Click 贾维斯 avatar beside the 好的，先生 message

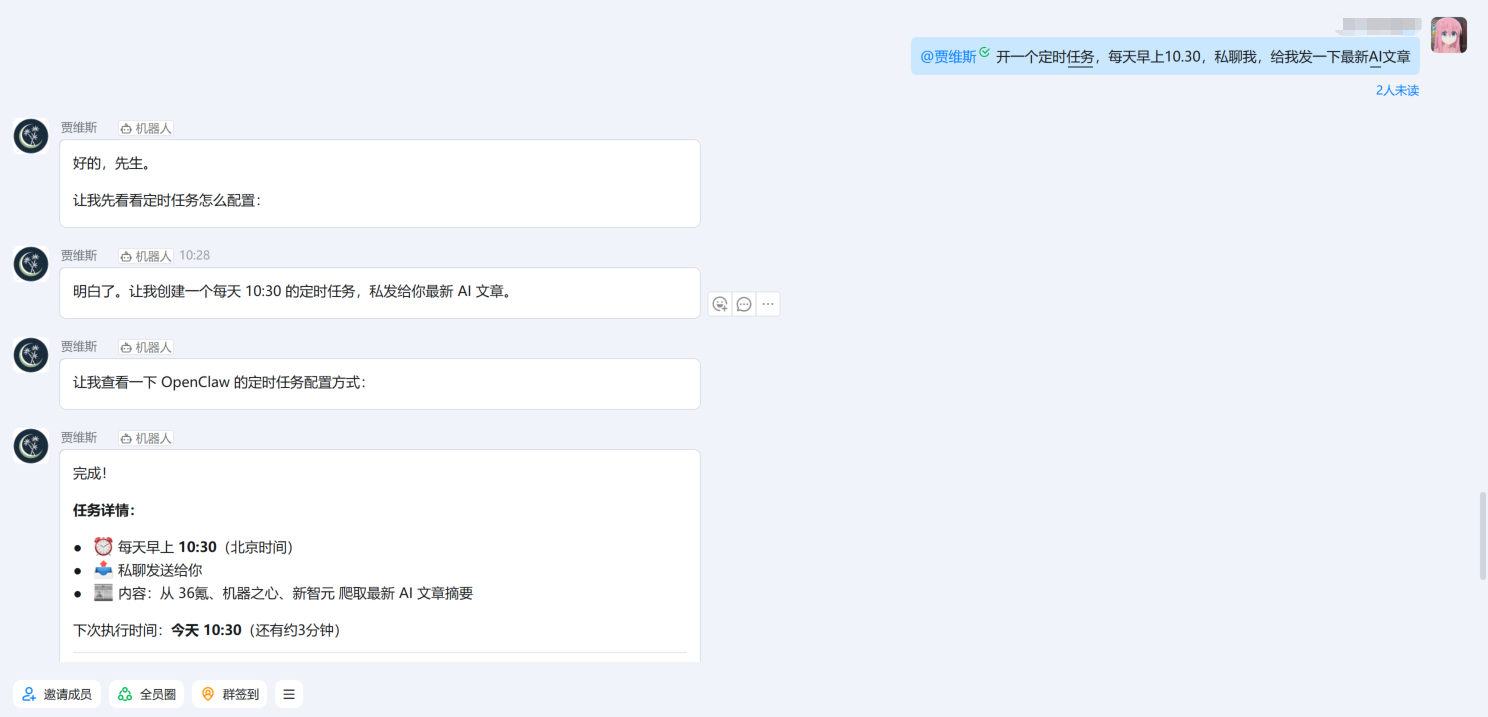[31, 136]
